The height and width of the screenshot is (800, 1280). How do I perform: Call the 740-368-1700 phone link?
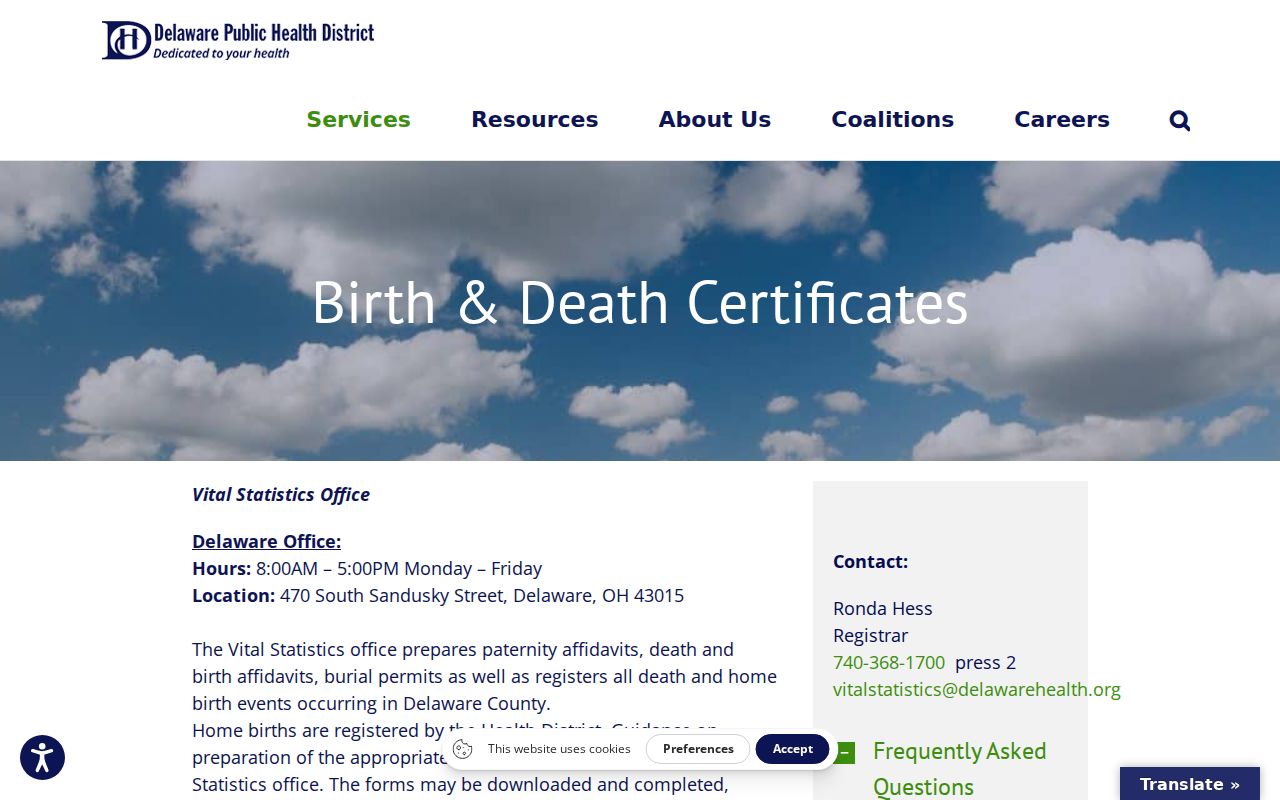(888, 662)
